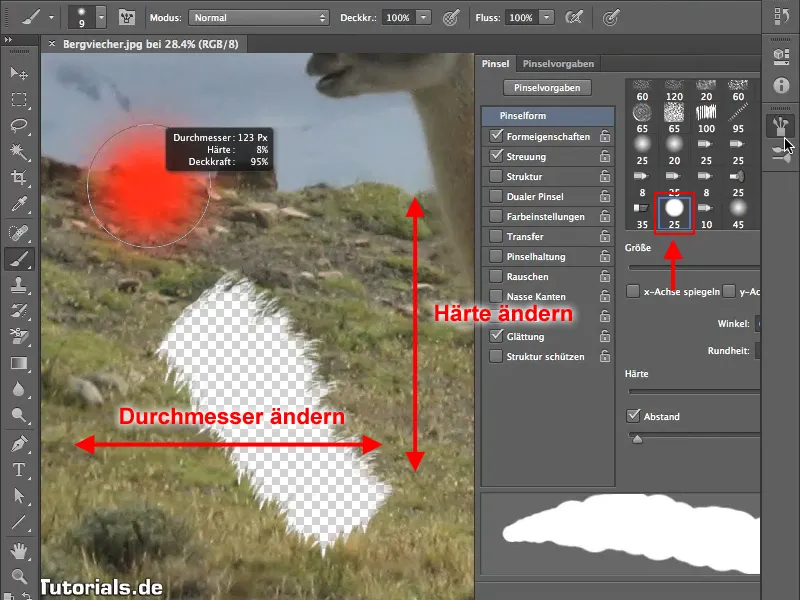Disable the Glättung checkbox
800x600 pixels.
pos(496,336)
